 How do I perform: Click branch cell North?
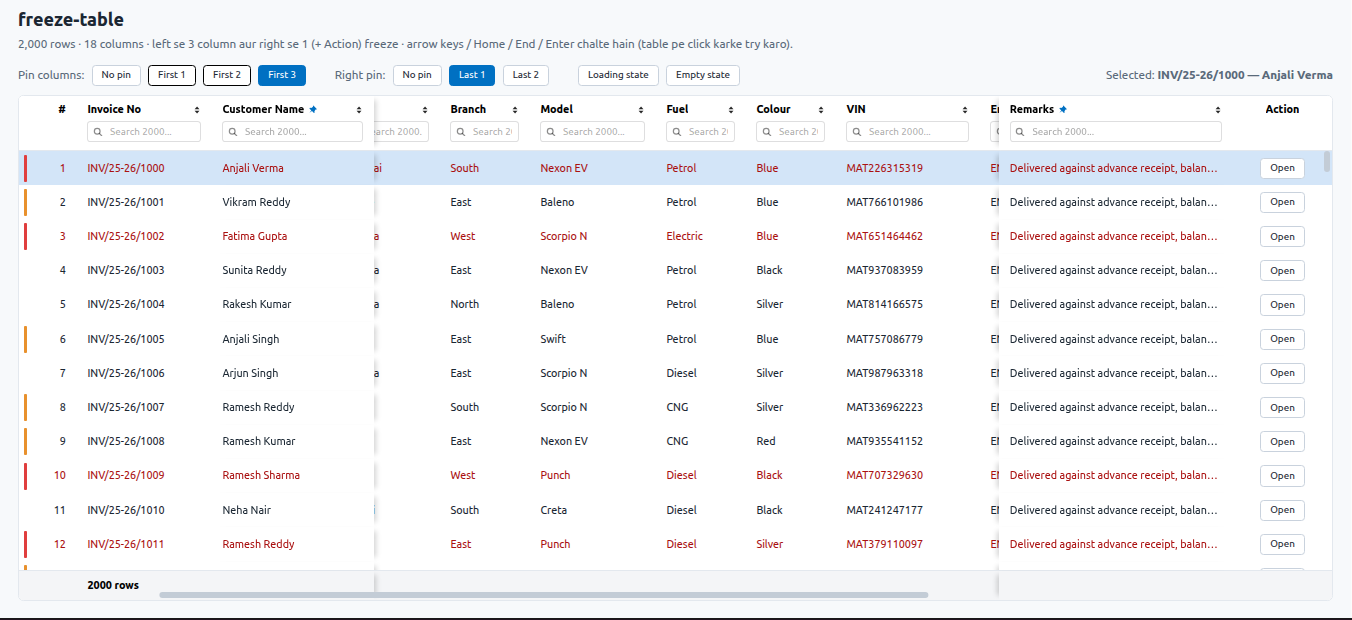[465, 304]
